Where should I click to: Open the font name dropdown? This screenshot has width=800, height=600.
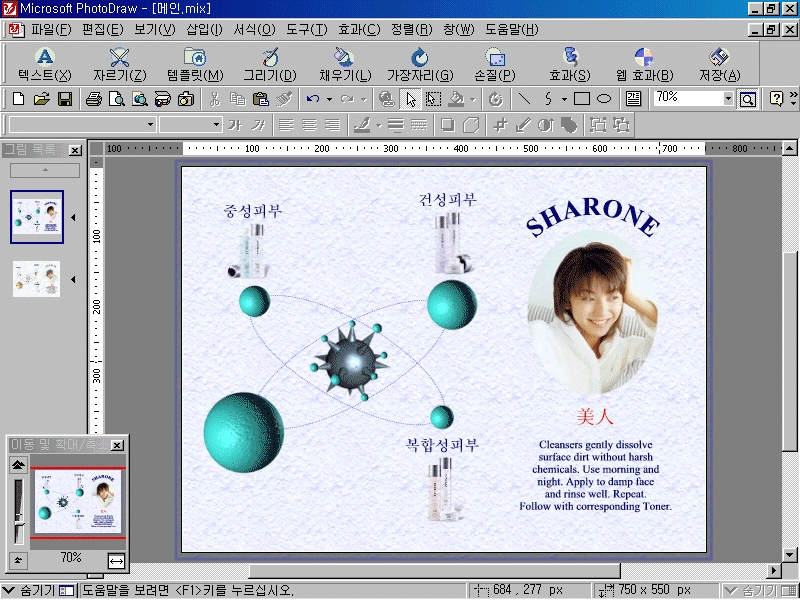point(150,124)
